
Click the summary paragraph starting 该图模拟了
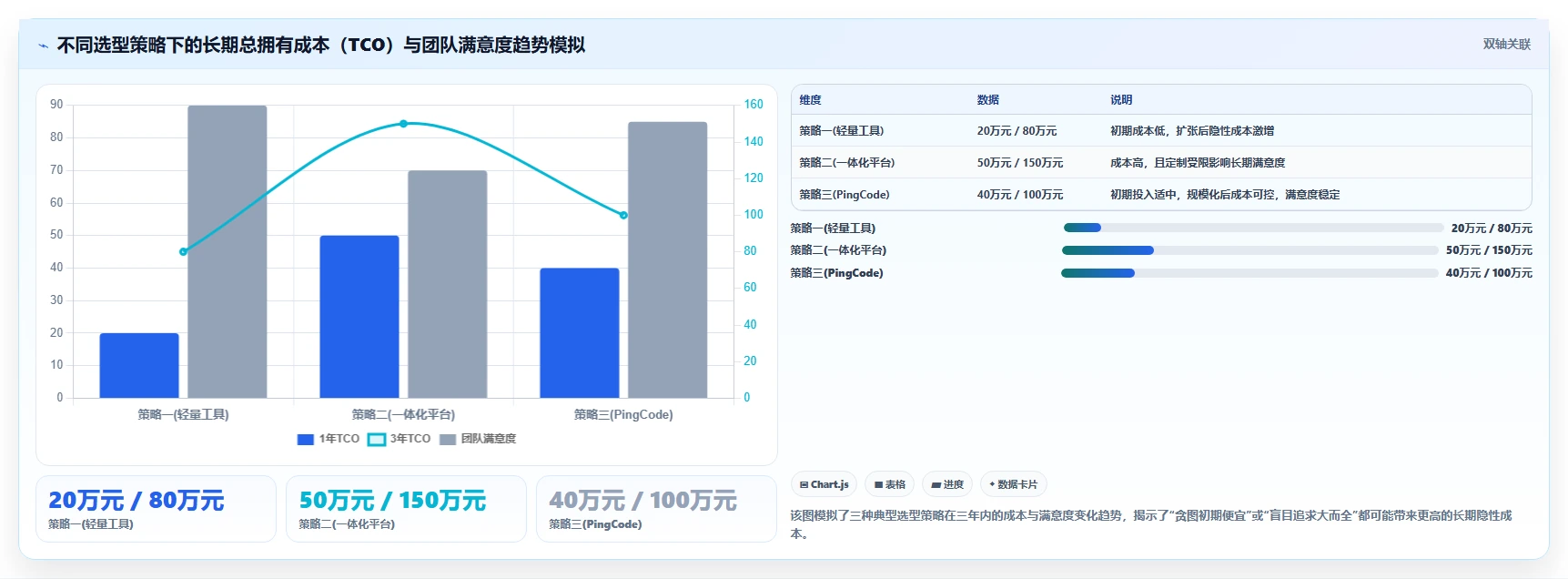coord(1151,524)
